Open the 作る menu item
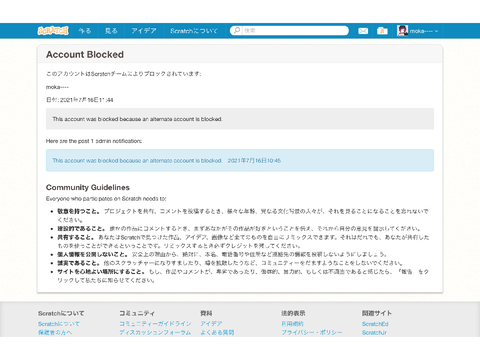The height and width of the screenshot is (360, 480). [x=85, y=31]
